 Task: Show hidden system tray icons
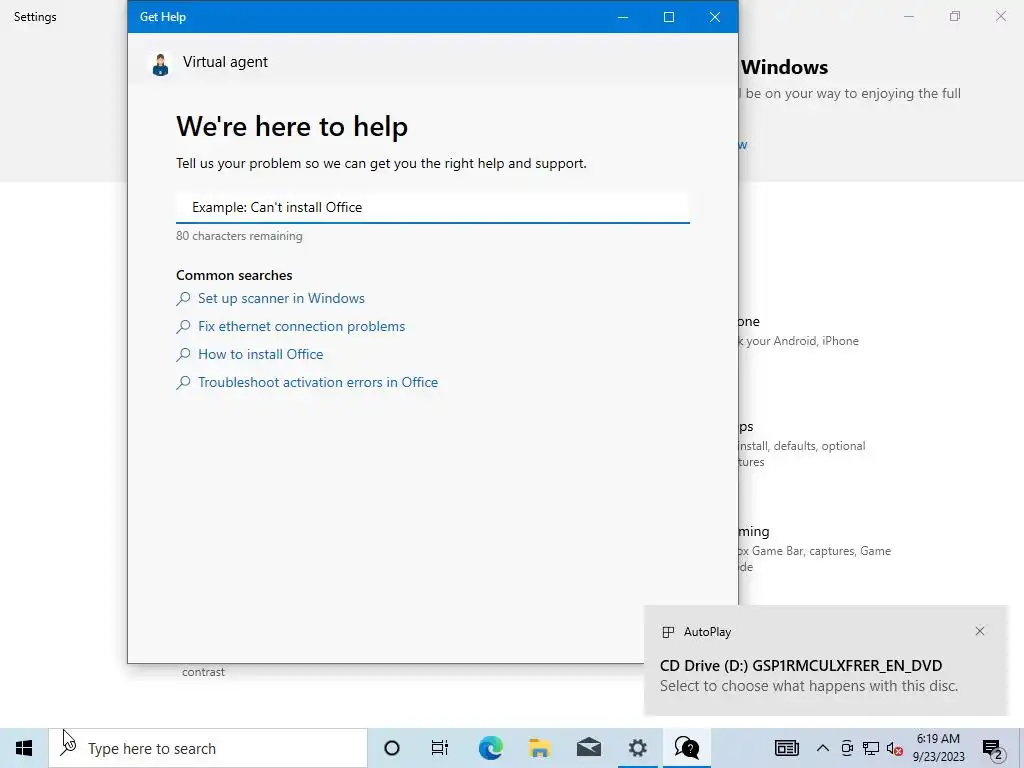pos(823,748)
